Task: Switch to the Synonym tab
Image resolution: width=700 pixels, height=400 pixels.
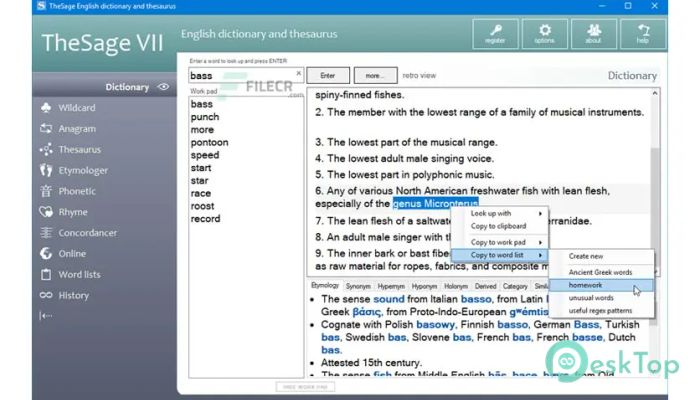Action: pyautogui.click(x=358, y=286)
